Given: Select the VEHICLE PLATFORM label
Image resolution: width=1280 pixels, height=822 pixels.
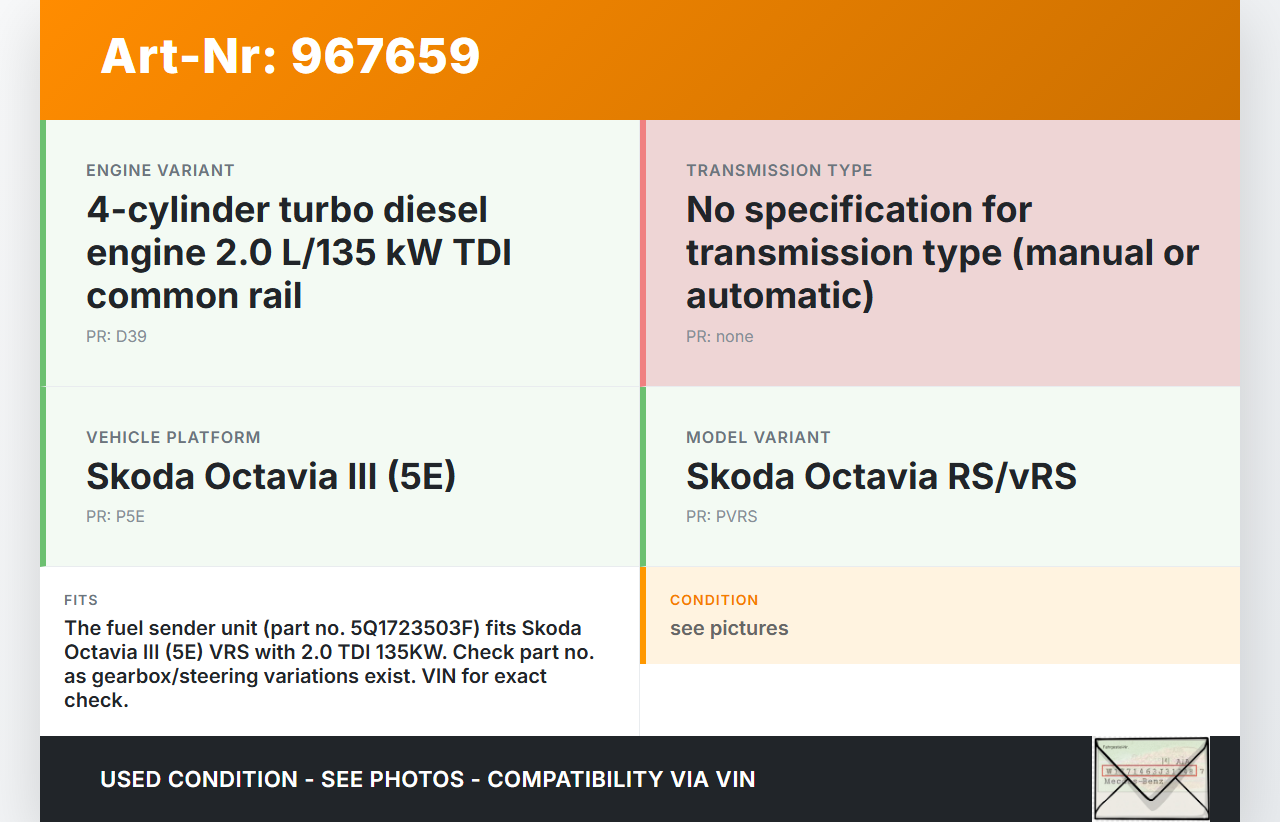Looking at the screenshot, I should [x=173, y=437].
